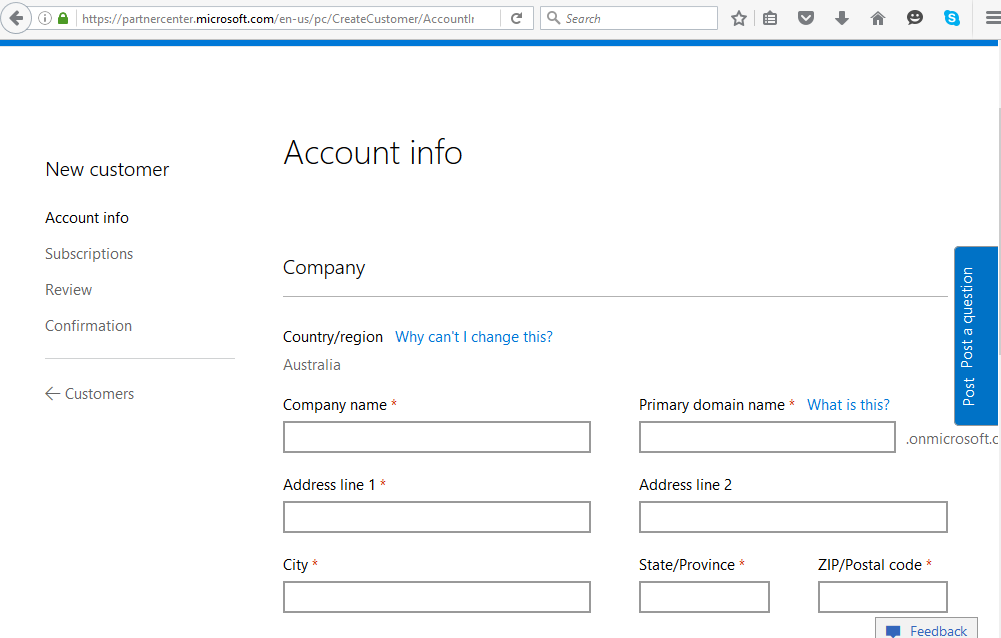Select the ZIP/Postal code field
1001x638 pixels.
pyautogui.click(x=882, y=596)
